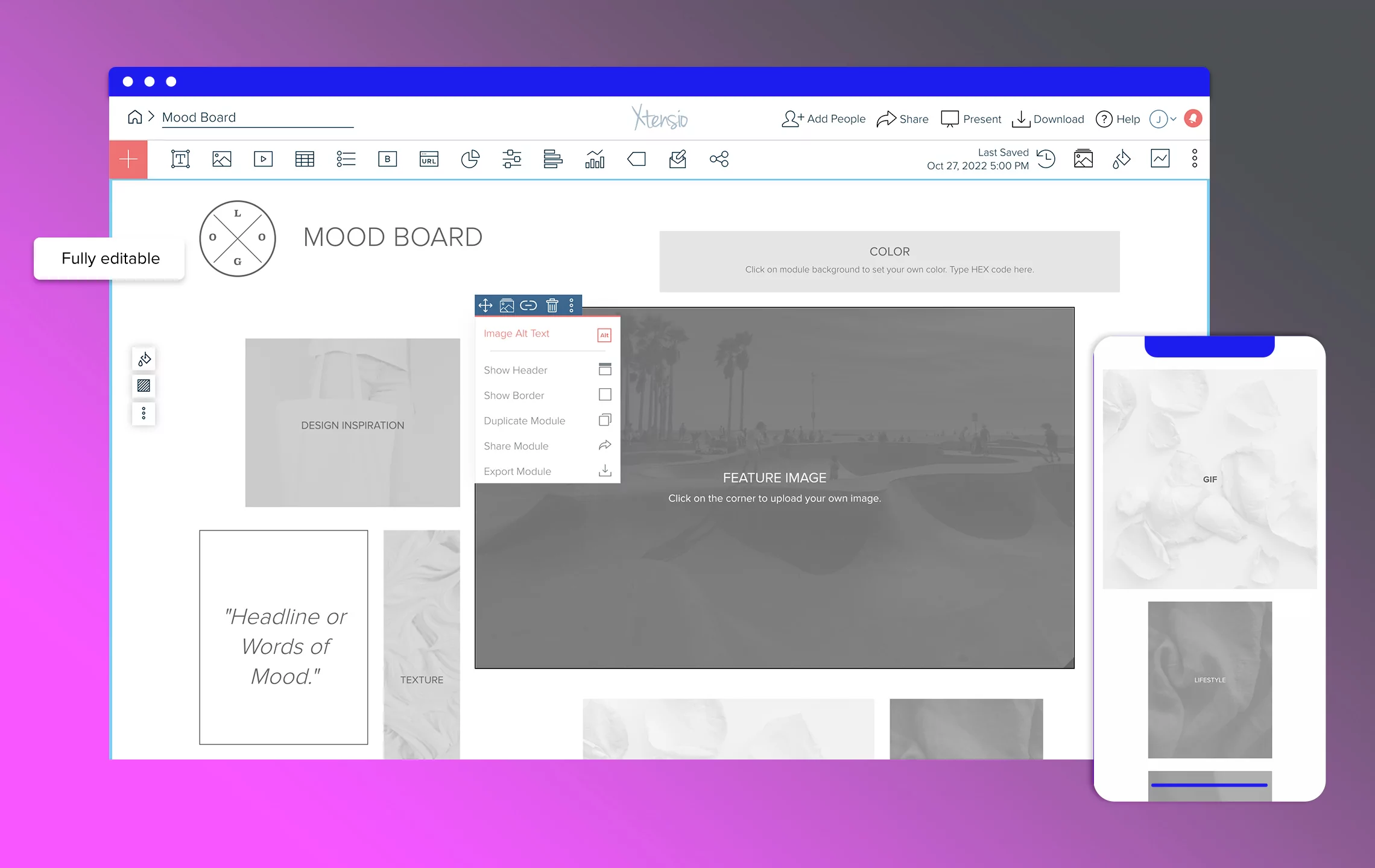Viewport: 1375px width, 868px height.
Task: Add a link using the chain icon
Action: (529, 306)
